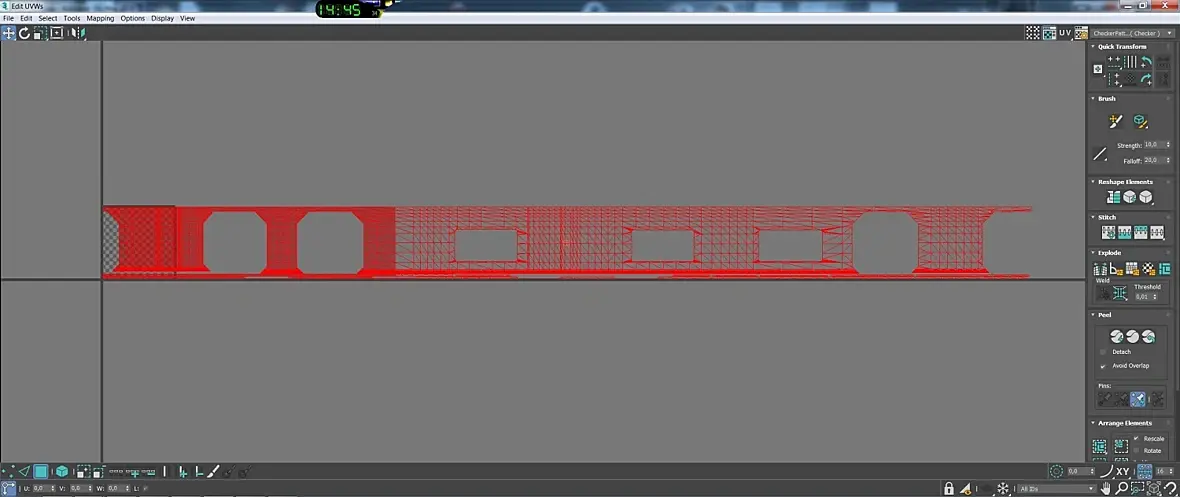The width and height of the screenshot is (1180, 497).
Task: Click the Zoom magnifier icon
Action: click(x=1122, y=489)
